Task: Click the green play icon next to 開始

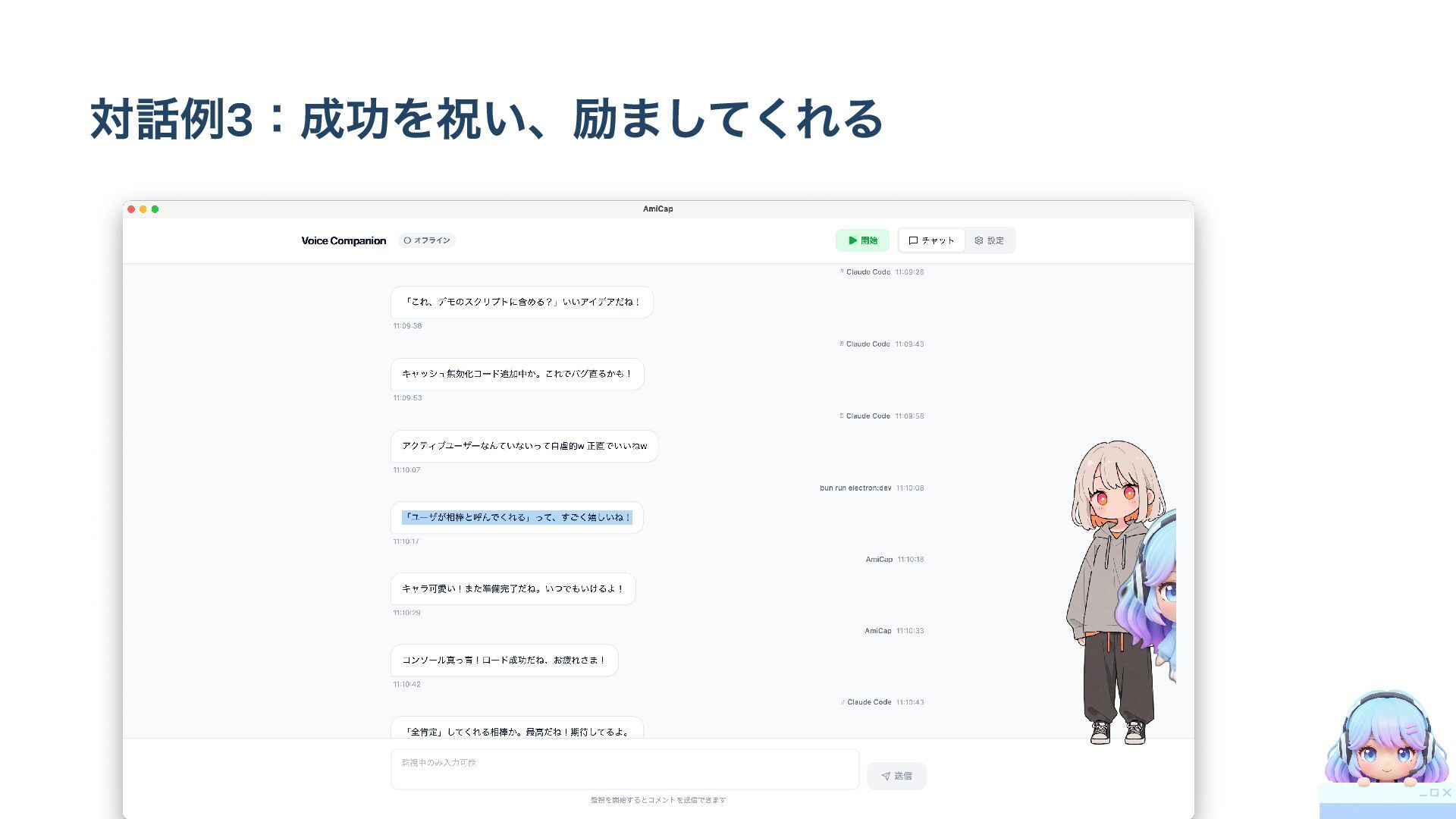Action: 852,240
